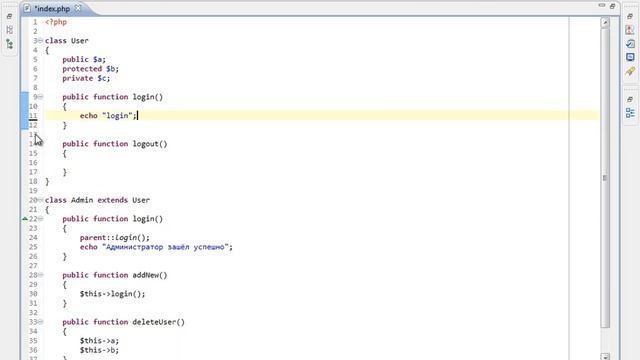Click line number 19 in the gutter
Screen dimensions: 640x360
(x=33, y=191)
